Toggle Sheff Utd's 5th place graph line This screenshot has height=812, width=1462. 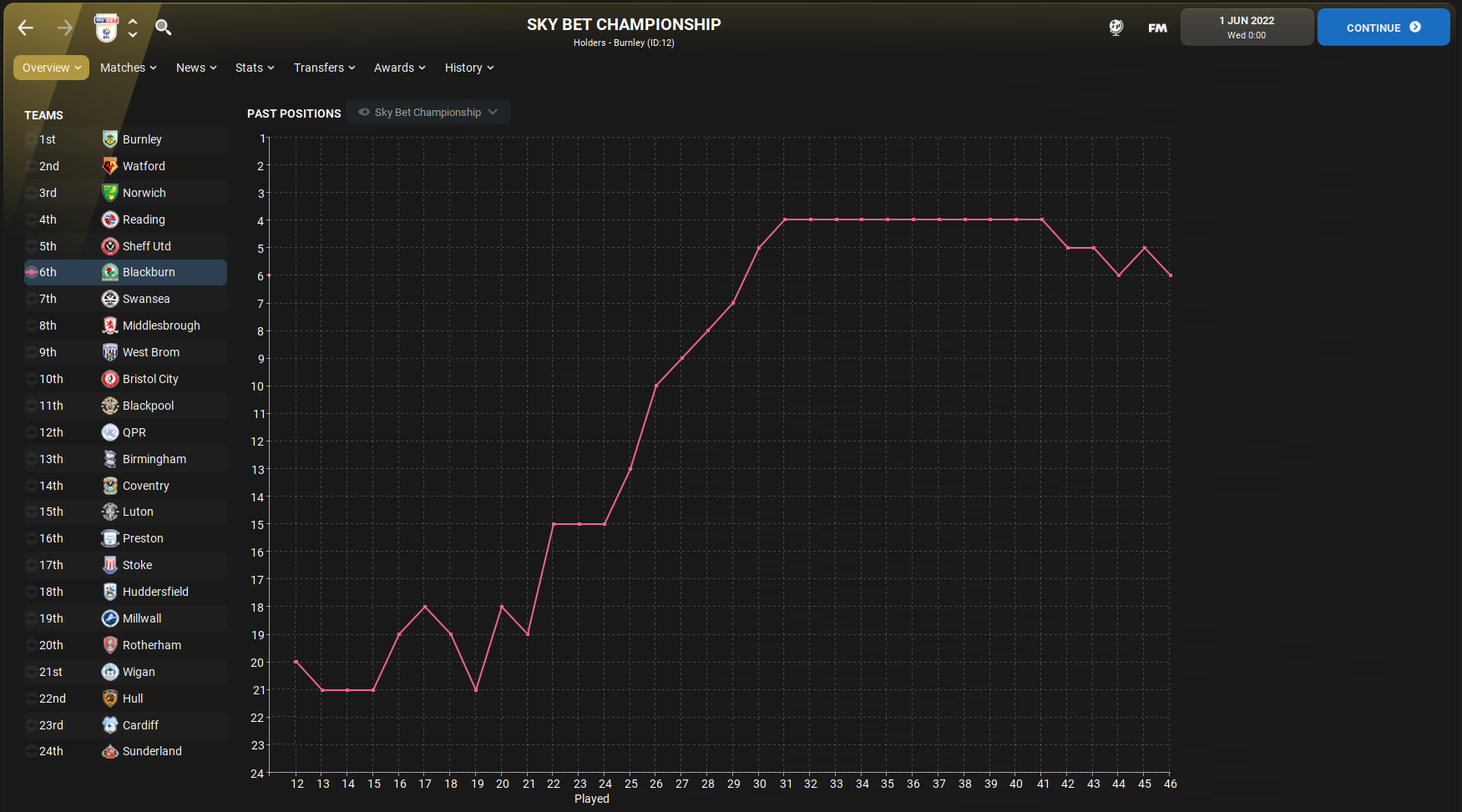pyautogui.click(x=31, y=246)
